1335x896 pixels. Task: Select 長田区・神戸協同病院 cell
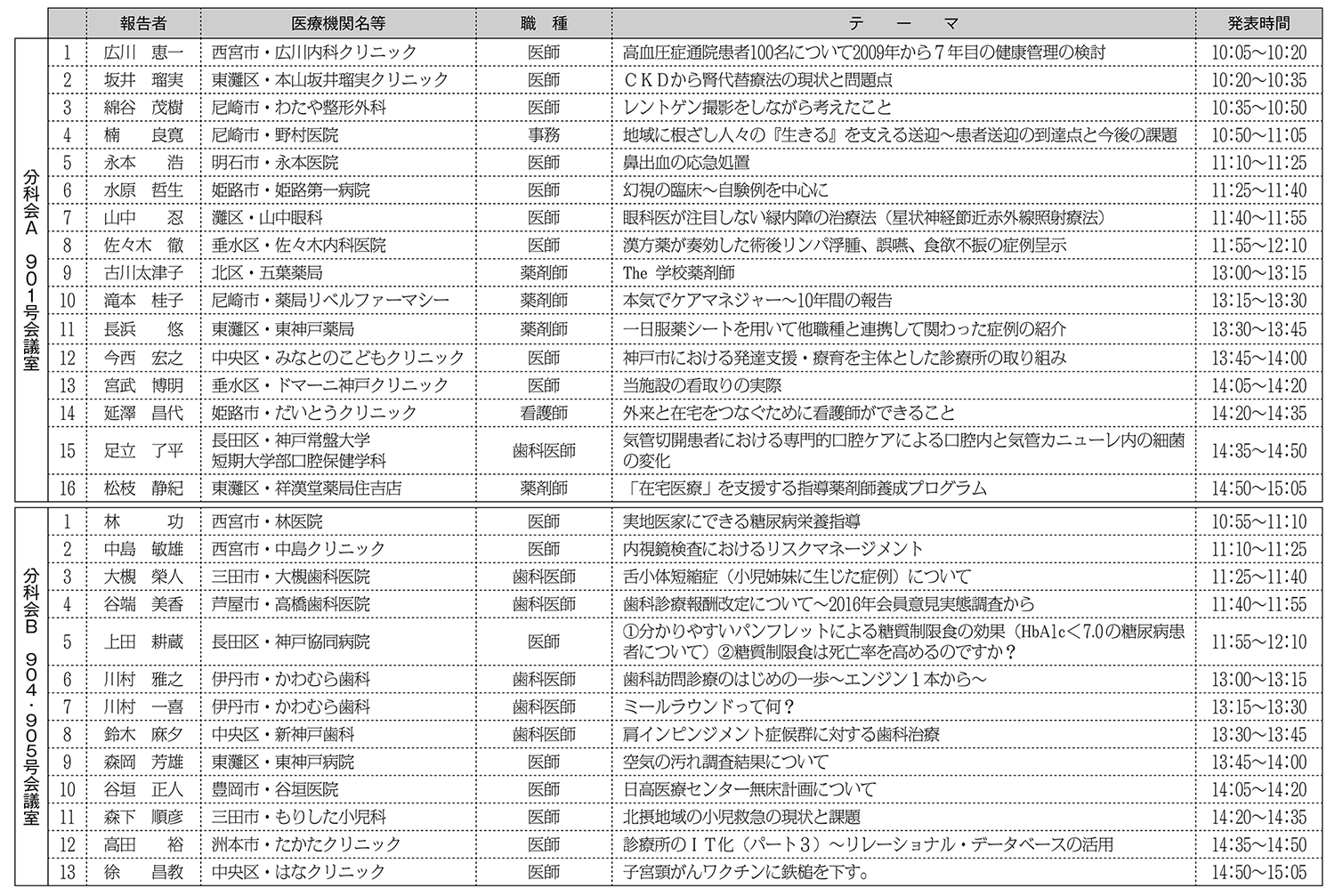(x=290, y=642)
